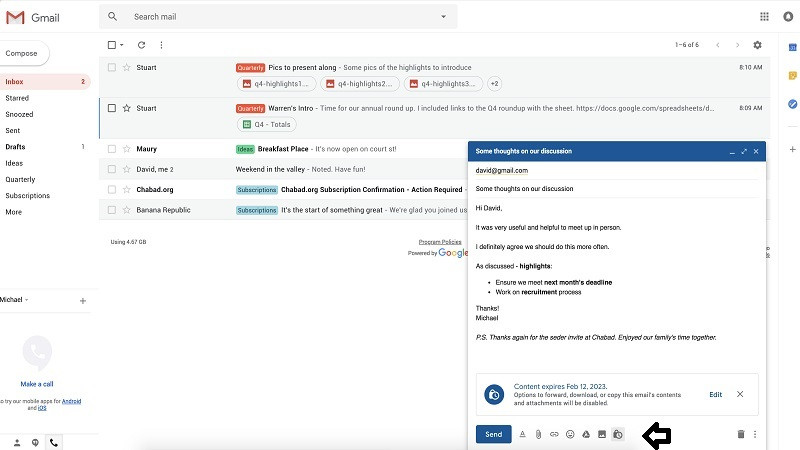This screenshot has height=450, width=800.
Task: Tick the checkbox for David, me conversation
Action: [112, 169]
